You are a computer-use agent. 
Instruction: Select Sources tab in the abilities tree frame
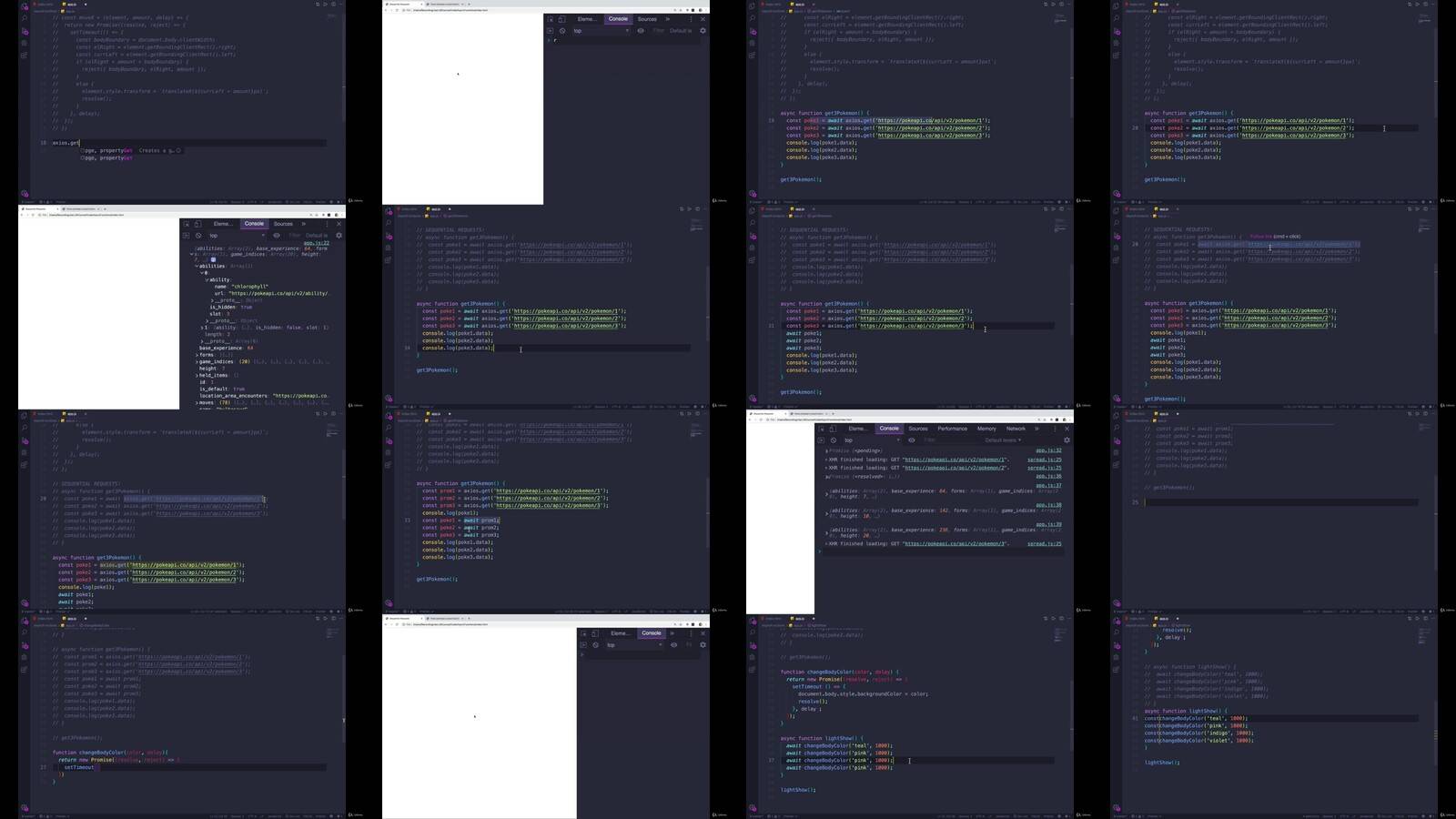(283, 224)
